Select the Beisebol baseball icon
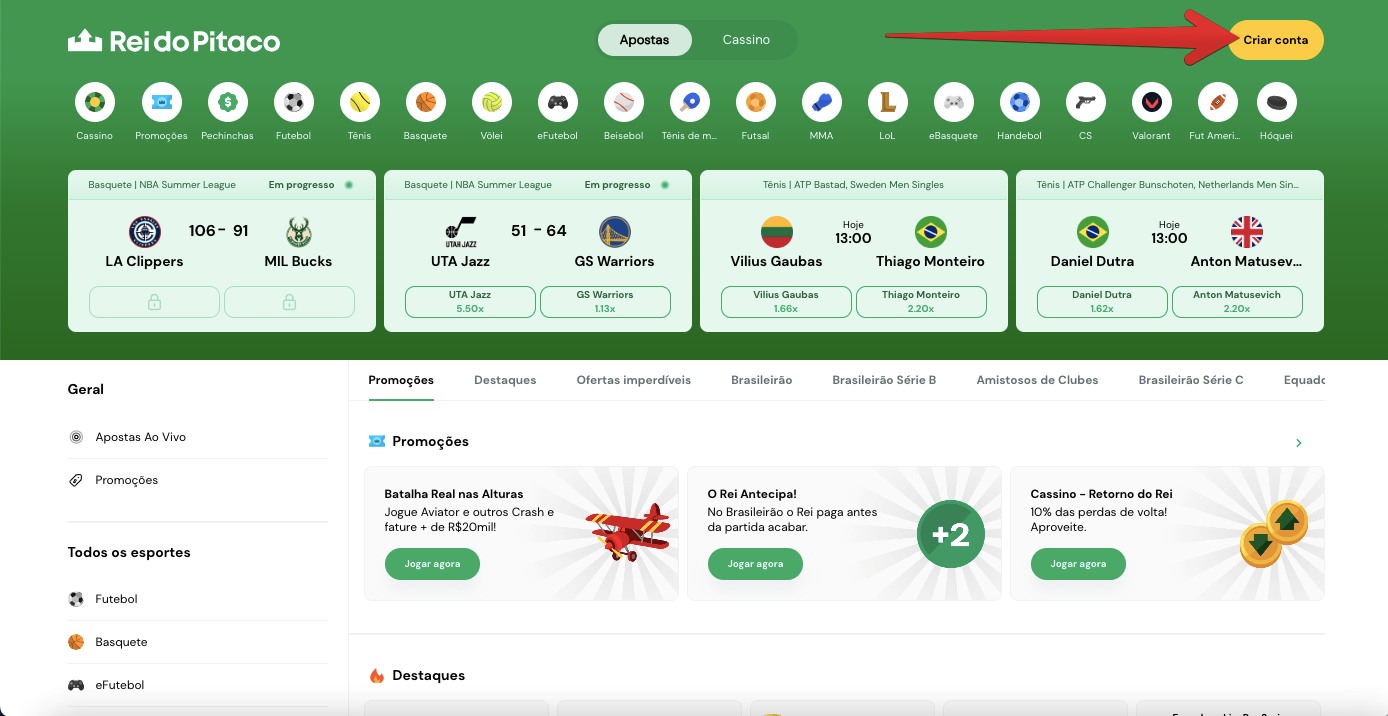This screenshot has height=716, width=1388. (x=624, y=102)
